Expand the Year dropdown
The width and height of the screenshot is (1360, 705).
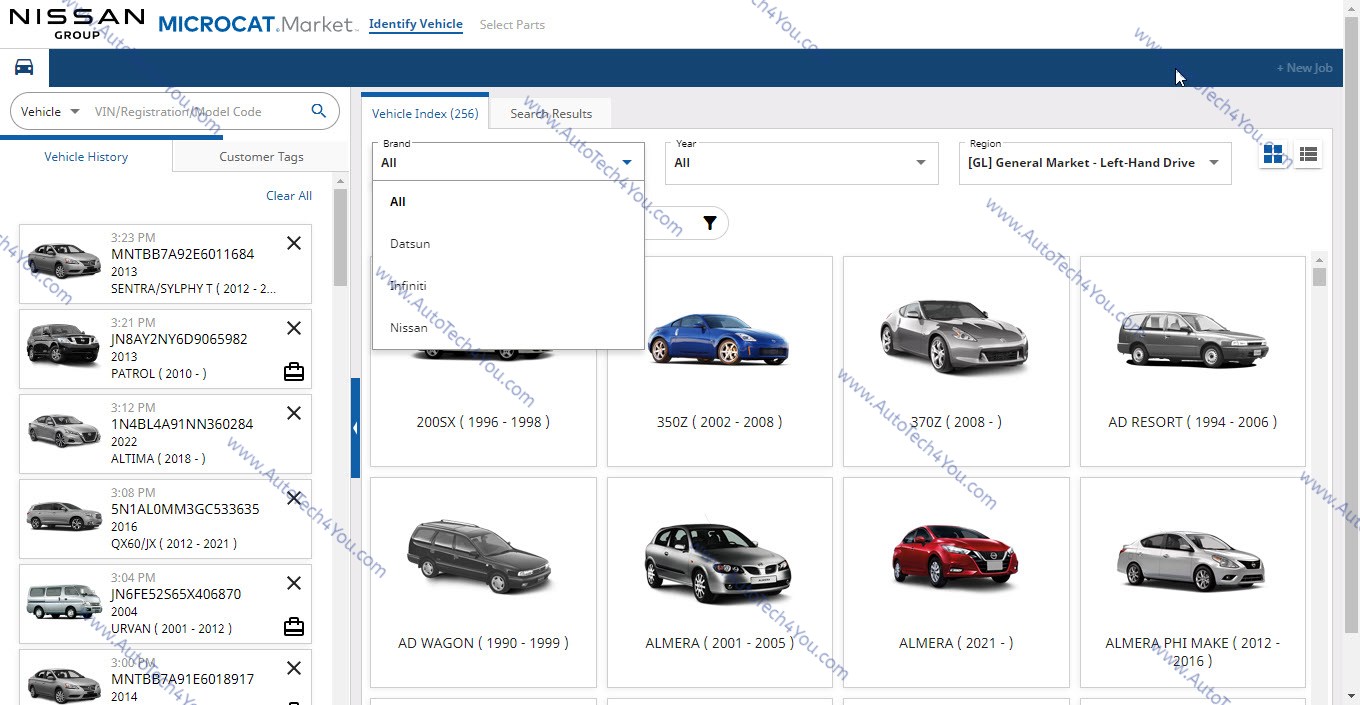801,163
